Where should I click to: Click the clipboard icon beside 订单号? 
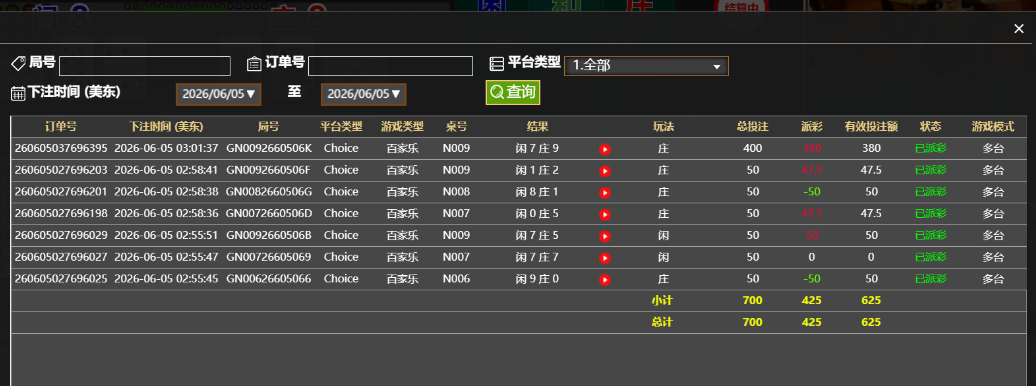[254, 63]
